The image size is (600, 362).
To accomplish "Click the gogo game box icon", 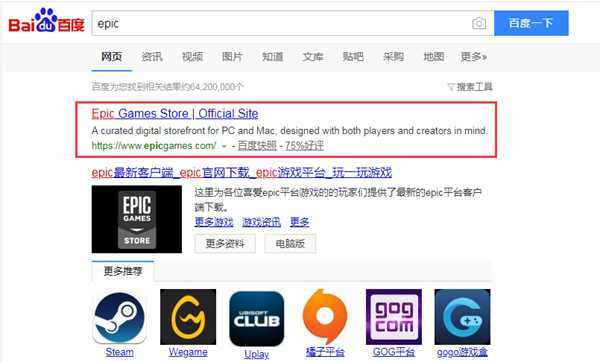I will coord(462,317).
